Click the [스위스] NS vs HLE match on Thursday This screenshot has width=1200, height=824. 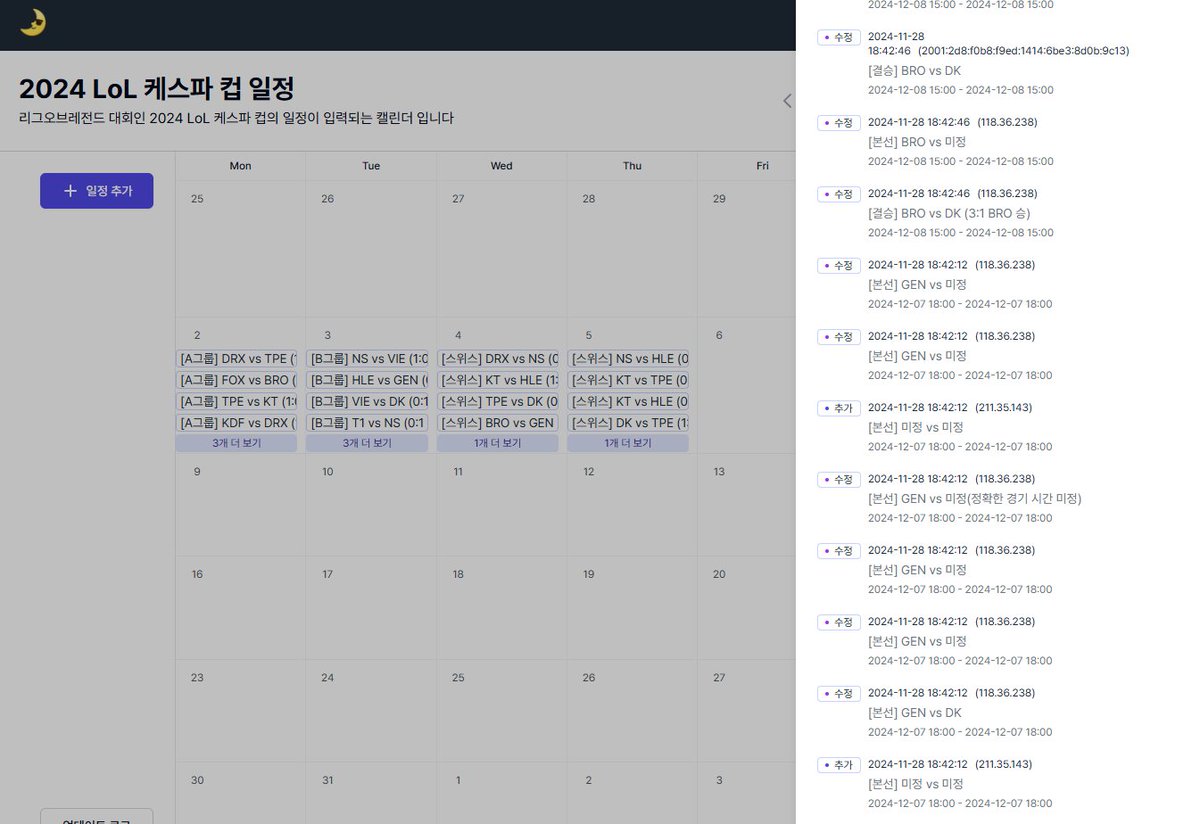[x=628, y=358]
